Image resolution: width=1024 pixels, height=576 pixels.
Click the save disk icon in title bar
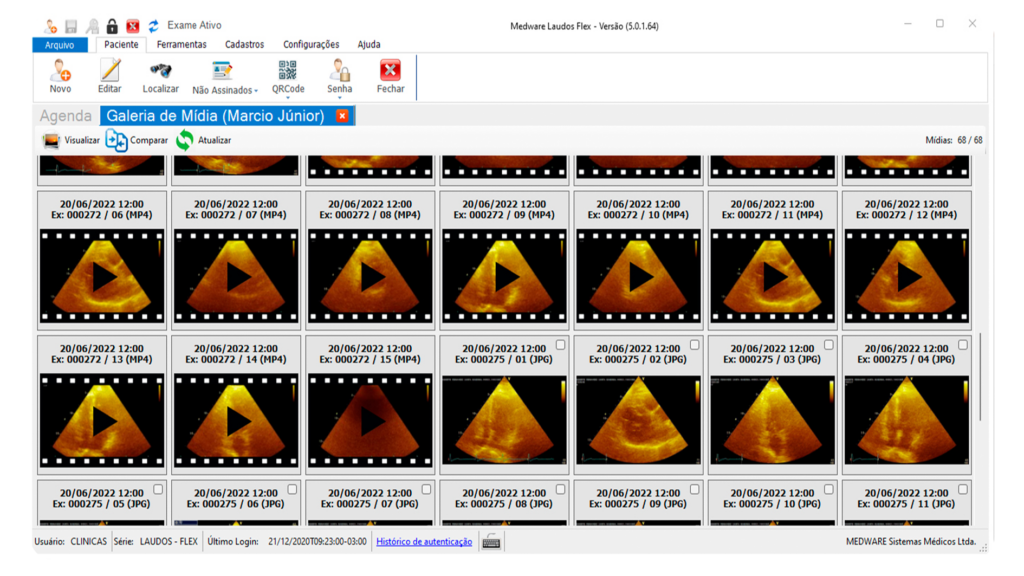coord(71,26)
